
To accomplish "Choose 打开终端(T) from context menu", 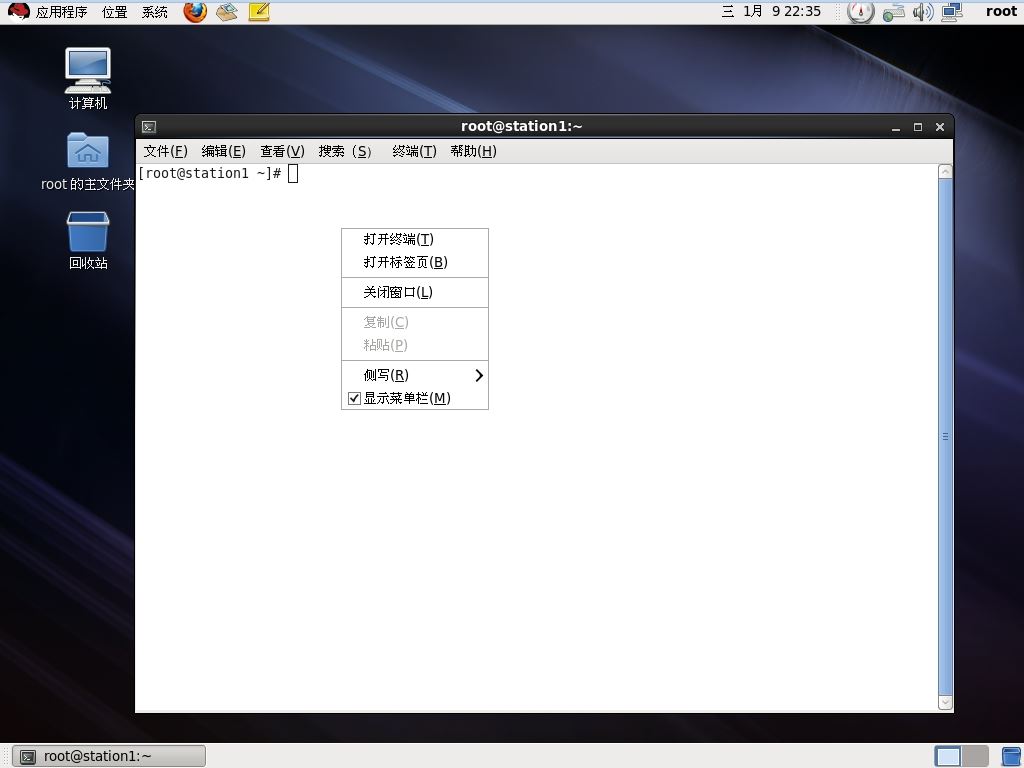I will point(415,239).
